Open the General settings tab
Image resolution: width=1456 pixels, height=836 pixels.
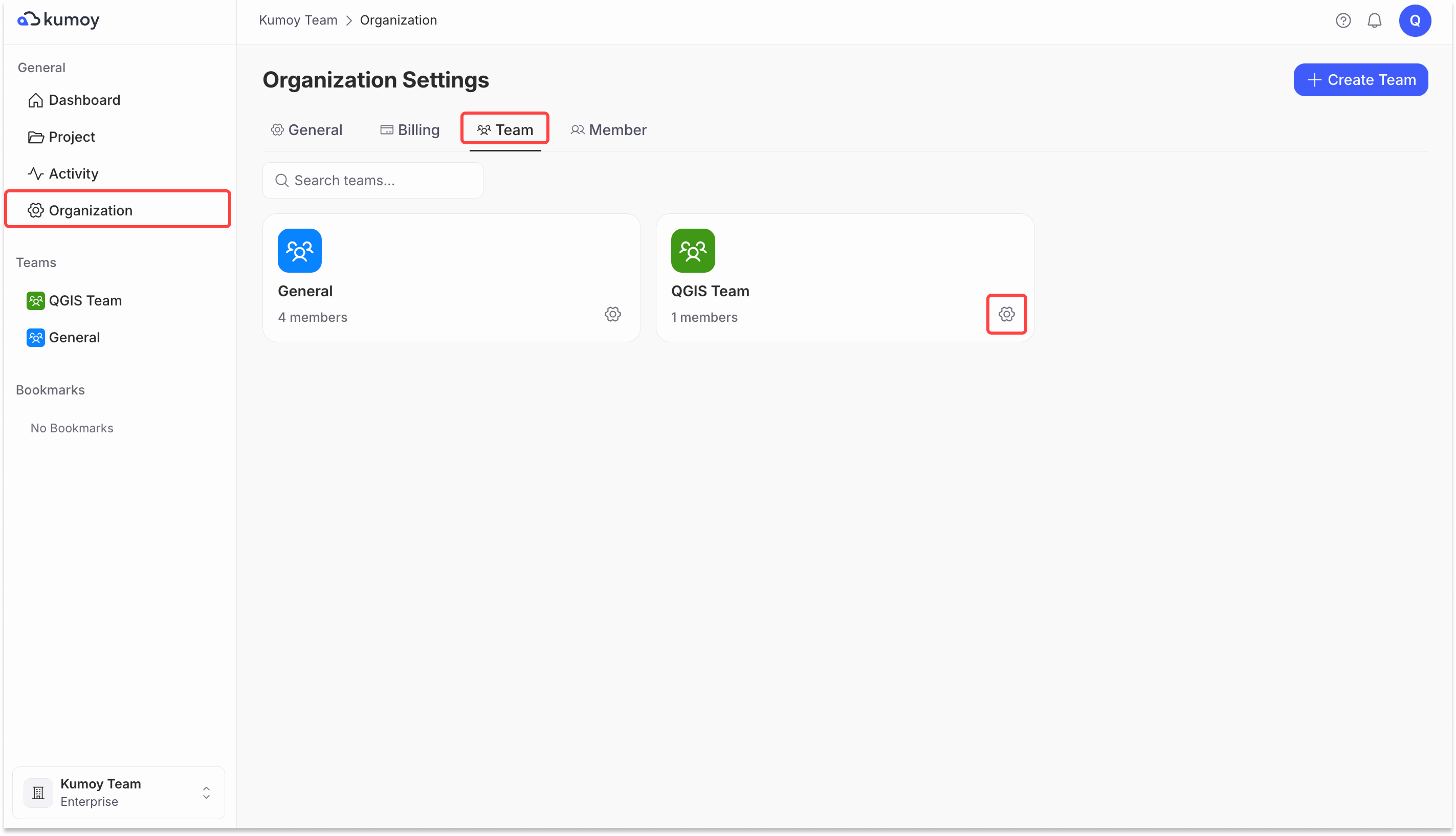[306, 130]
